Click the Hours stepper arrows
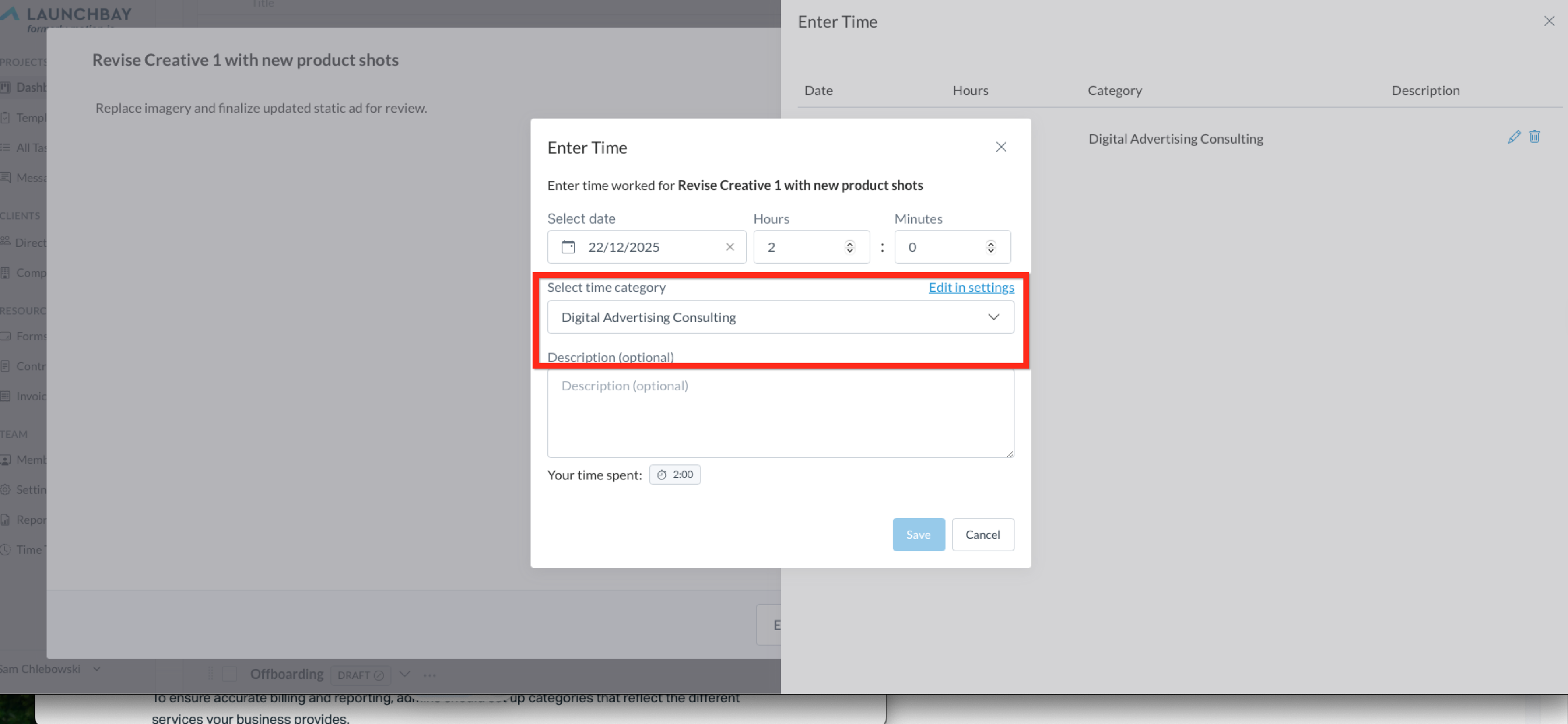The width and height of the screenshot is (1568, 724). (850, 247)
